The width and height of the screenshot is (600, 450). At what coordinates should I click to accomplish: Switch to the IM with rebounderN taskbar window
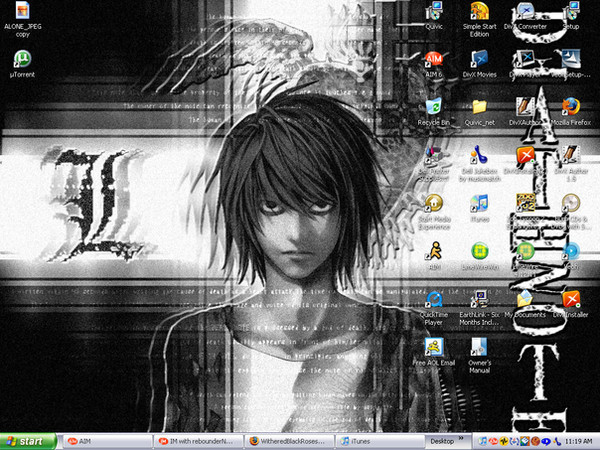coord(197,442)
